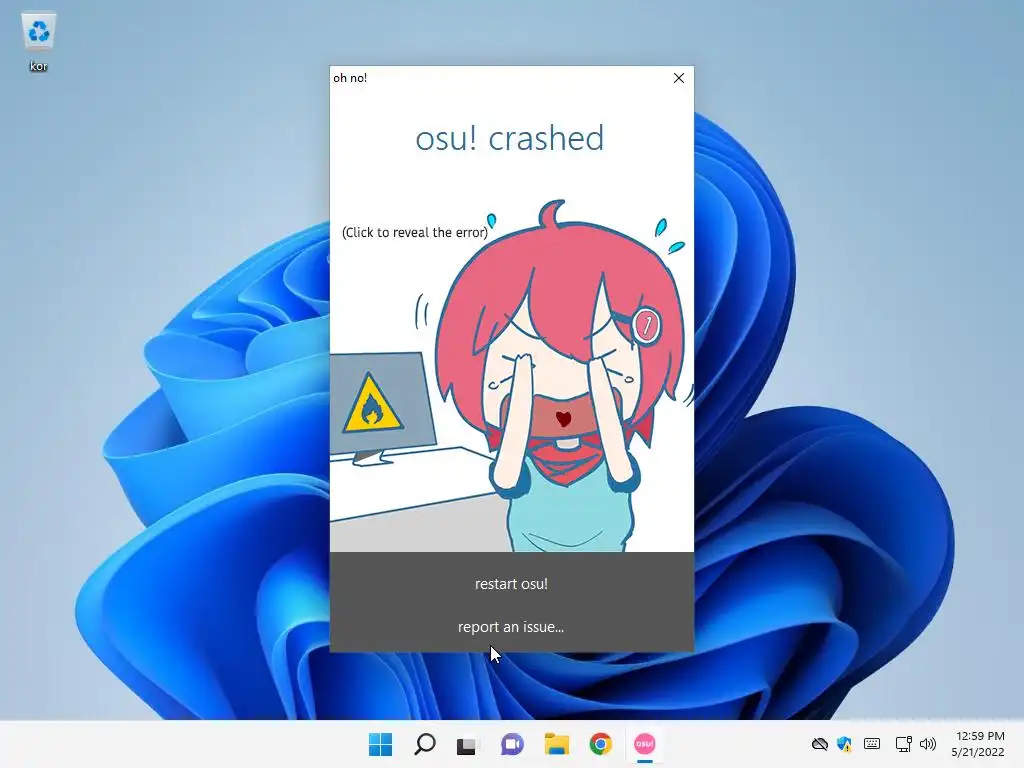This screenshot has height=768, width=1024.
Task: Open taskbar Search magnifier
Action: (424, 744)
